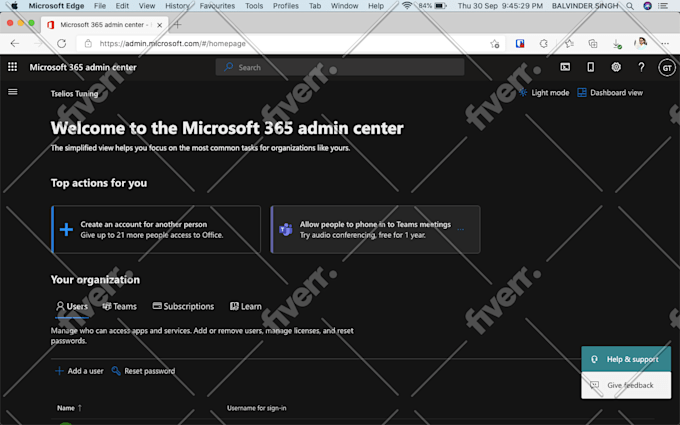The width and height of the screenshot is (680, 425).
Task: Open the ellipsis menu on Teams card
Action: tap(461, 229)
